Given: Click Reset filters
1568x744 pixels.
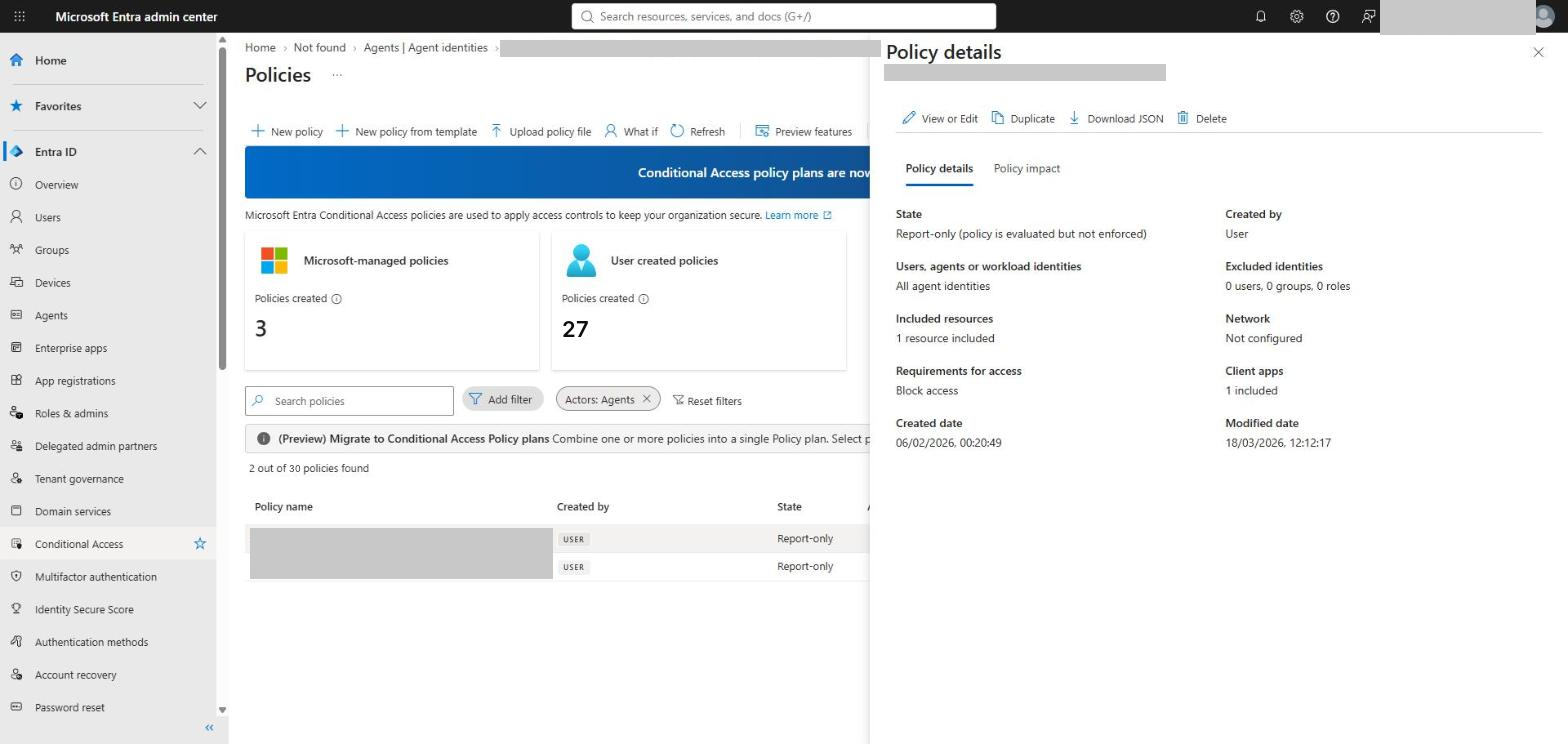Looking at the screenshot, I should [x=707, y=401].
